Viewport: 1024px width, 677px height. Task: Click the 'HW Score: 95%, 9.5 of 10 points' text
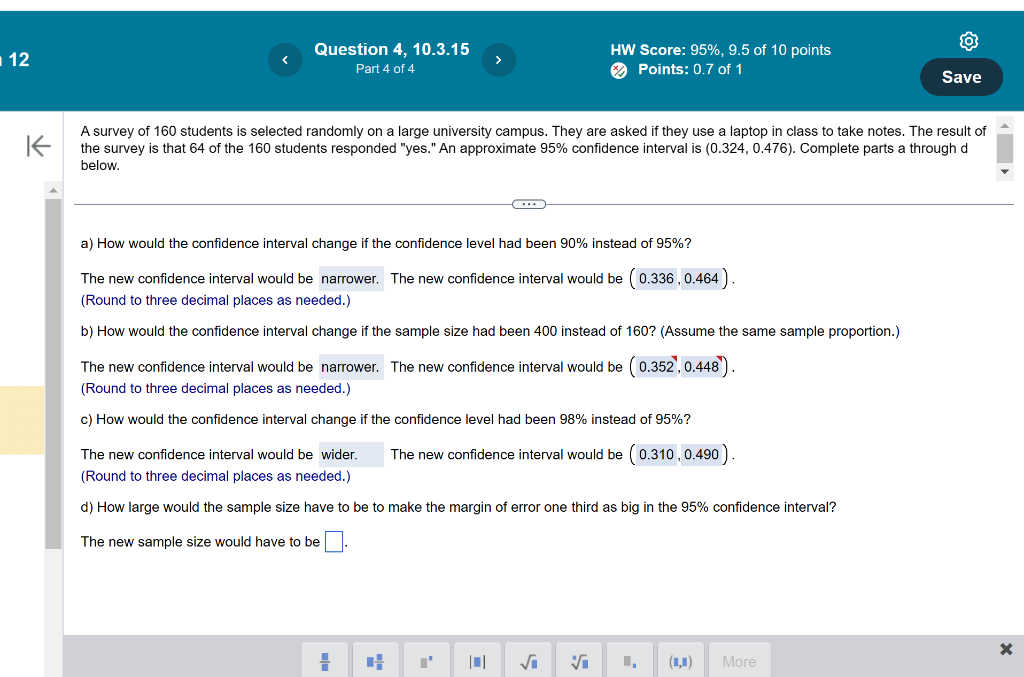720,50
